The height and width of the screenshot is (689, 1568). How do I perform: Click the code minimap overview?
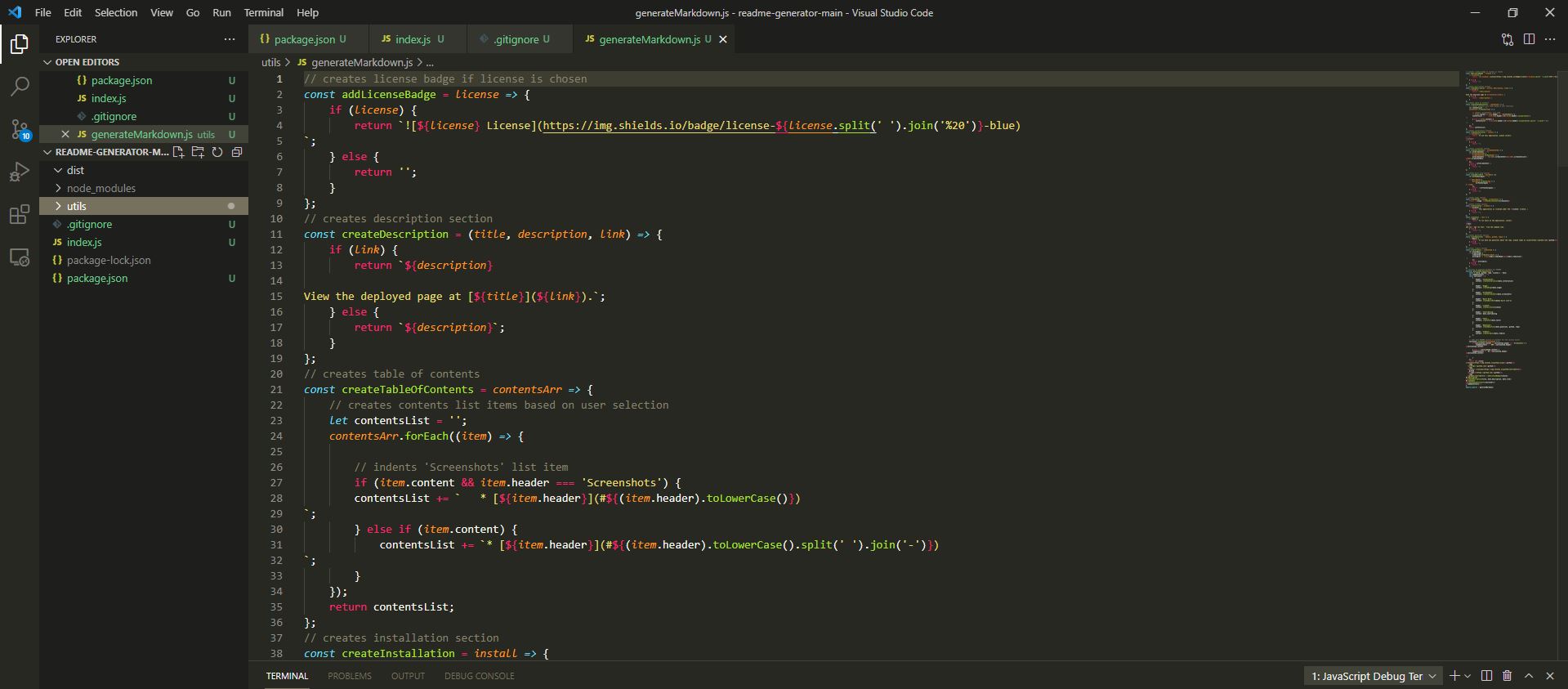pyautogui.click(x=1512, y=229)
